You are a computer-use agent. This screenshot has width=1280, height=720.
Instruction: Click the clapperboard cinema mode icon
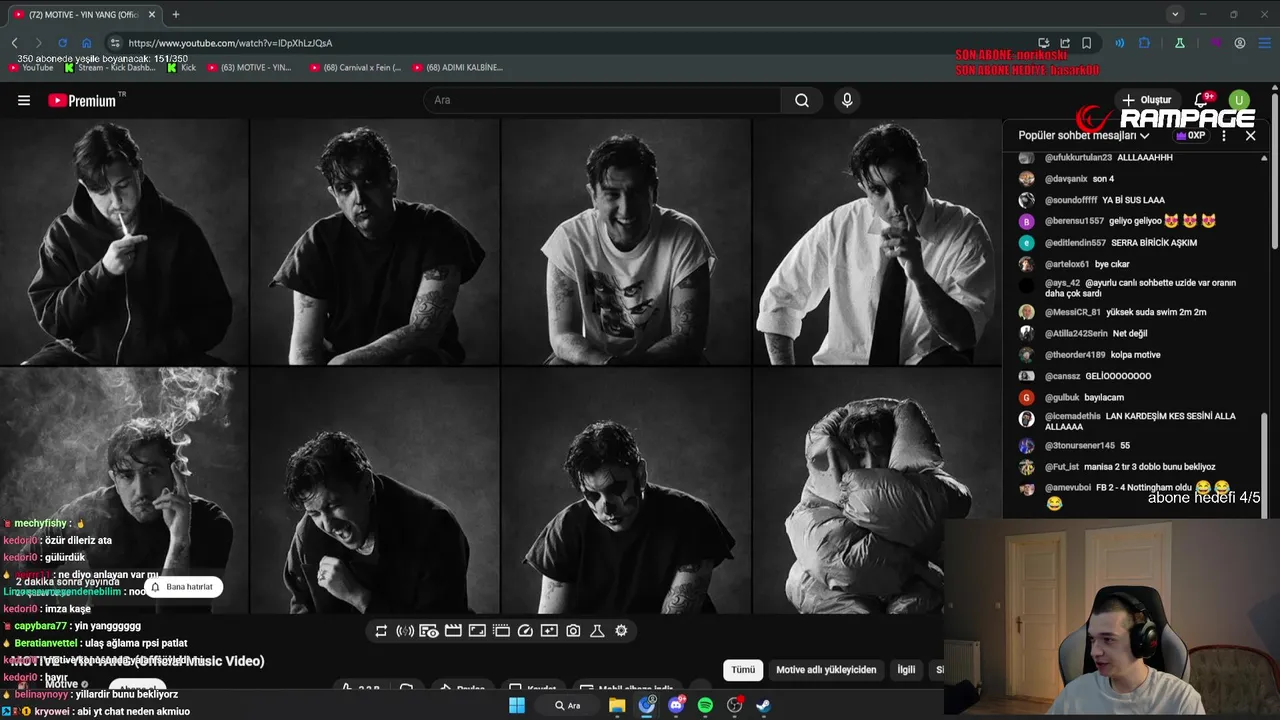coord(453,631)
